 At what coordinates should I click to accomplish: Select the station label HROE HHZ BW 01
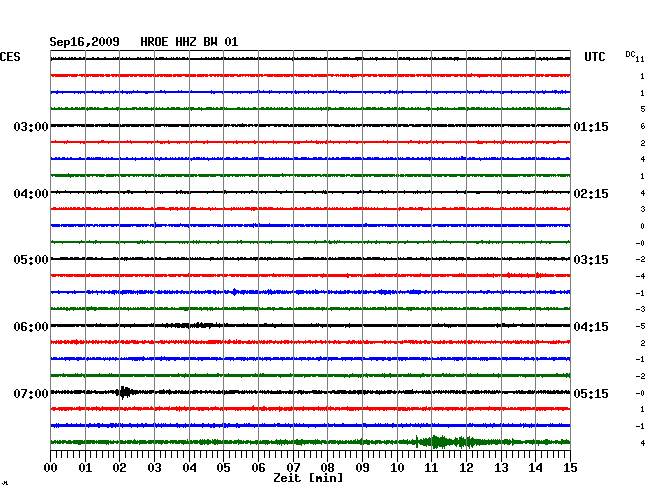tap(189, 42)
